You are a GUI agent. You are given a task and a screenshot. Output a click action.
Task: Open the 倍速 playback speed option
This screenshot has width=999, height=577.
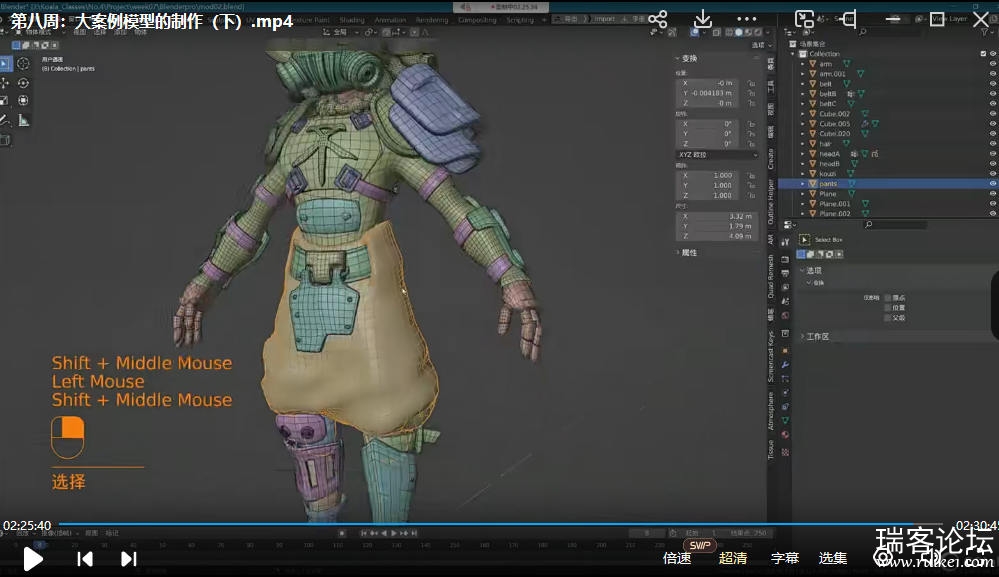(x=677, y=559)
